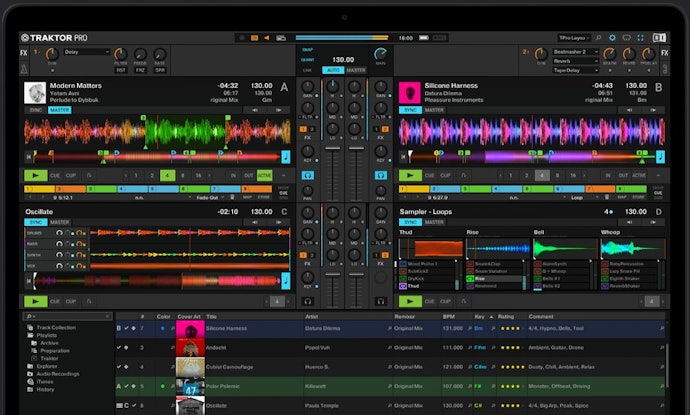Toggle SYNC on Deck A
This screenshot has height=415, width=690.
(x=35, y=110)
